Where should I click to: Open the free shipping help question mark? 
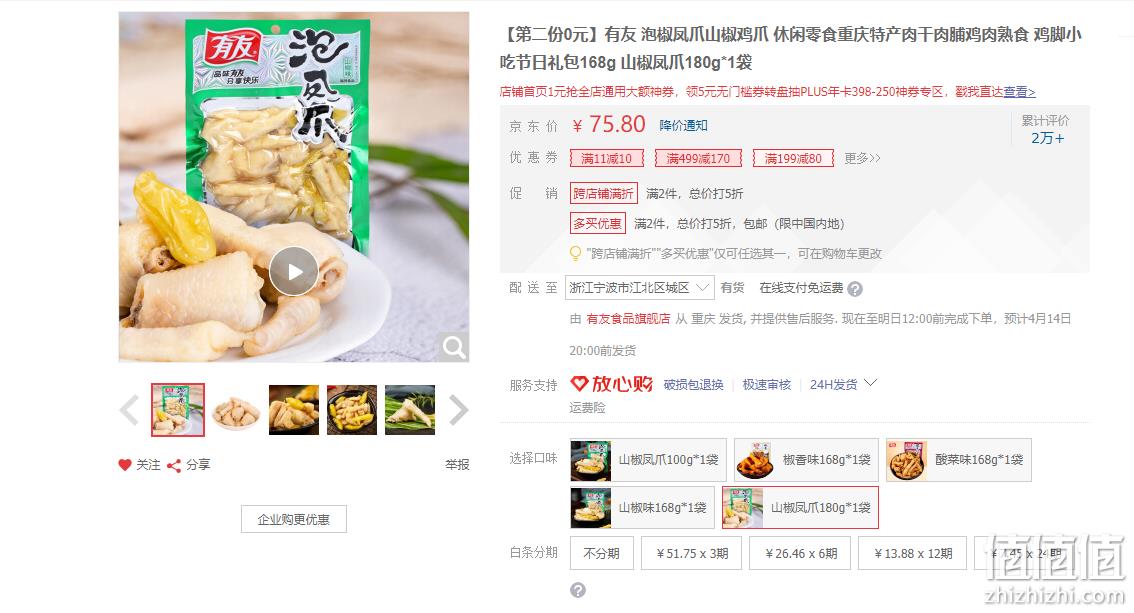(855, 289)
